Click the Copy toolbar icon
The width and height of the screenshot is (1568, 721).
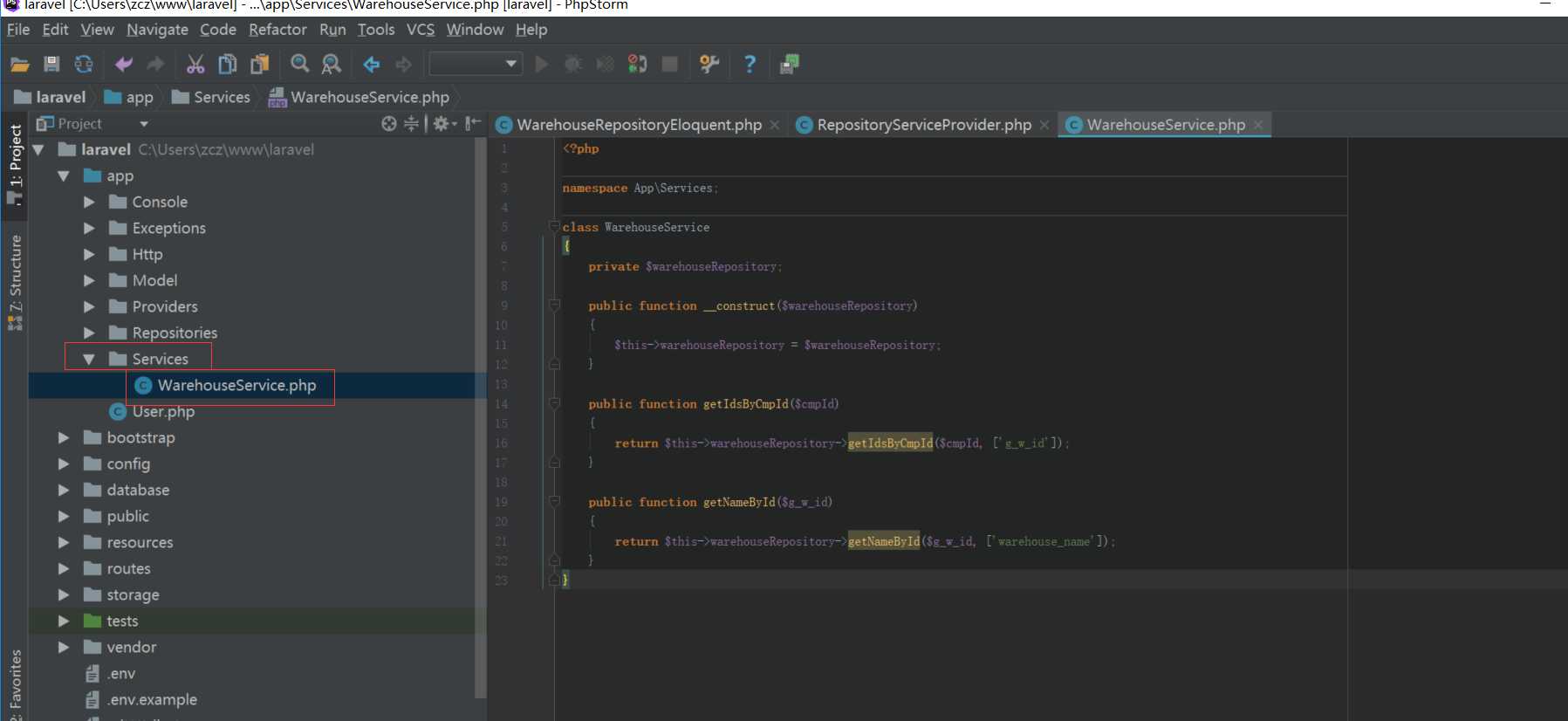tap(228, 64)
